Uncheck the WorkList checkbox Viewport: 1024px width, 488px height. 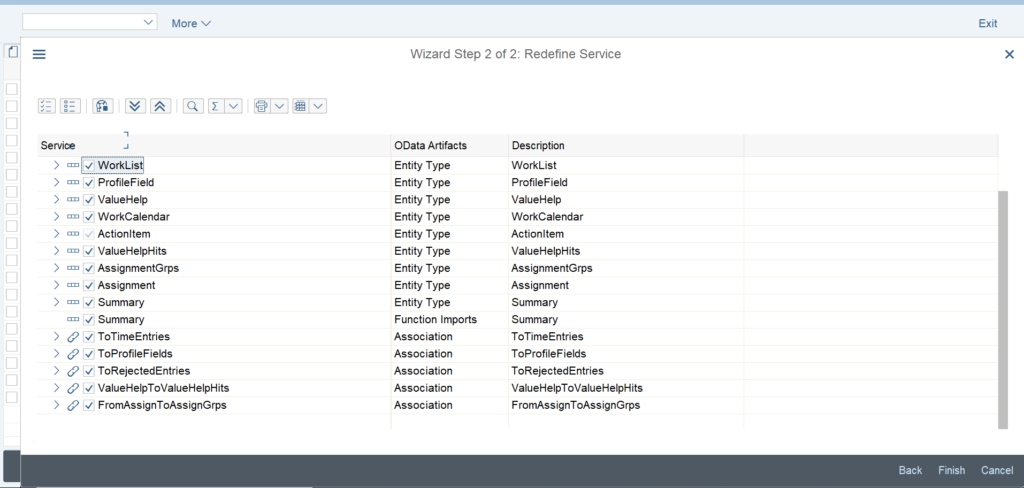pos(89,166)
